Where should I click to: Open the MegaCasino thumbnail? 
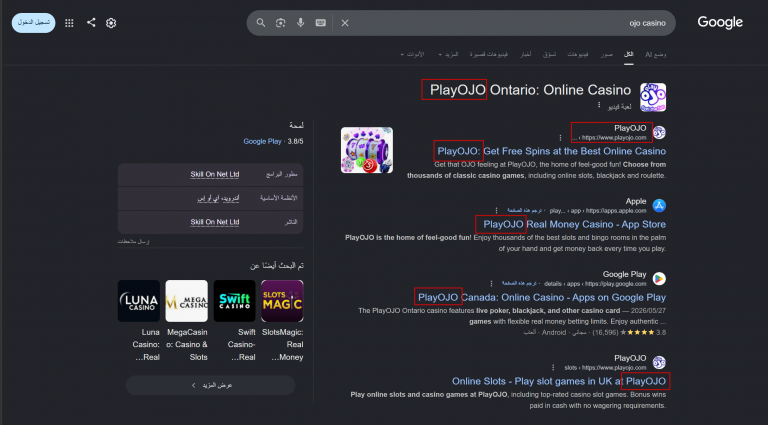tap(187, 301)
